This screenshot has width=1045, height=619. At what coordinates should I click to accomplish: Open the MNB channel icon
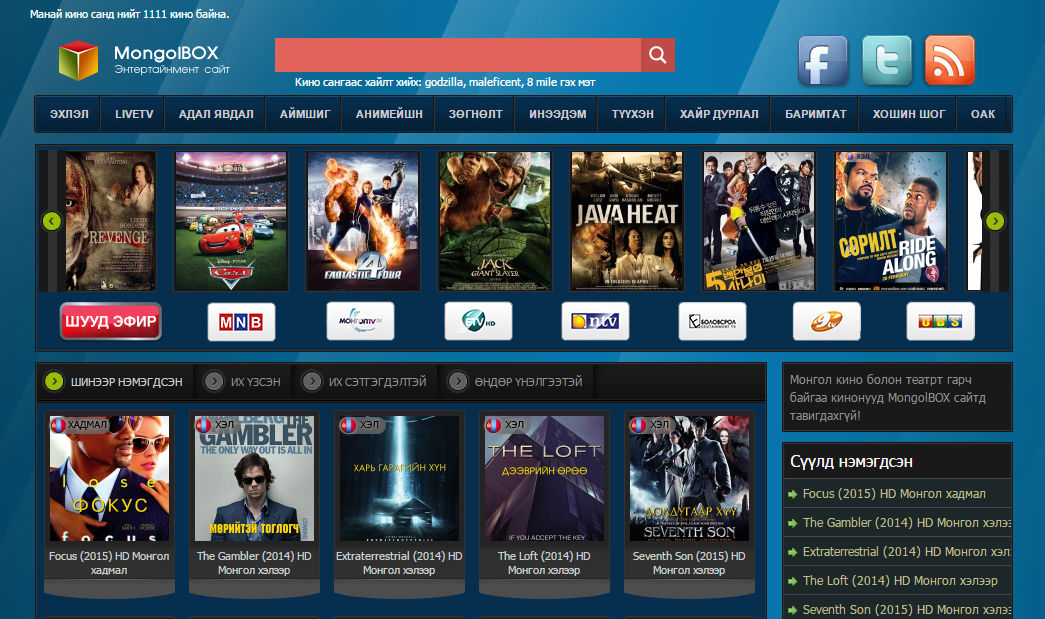point(241,322)
